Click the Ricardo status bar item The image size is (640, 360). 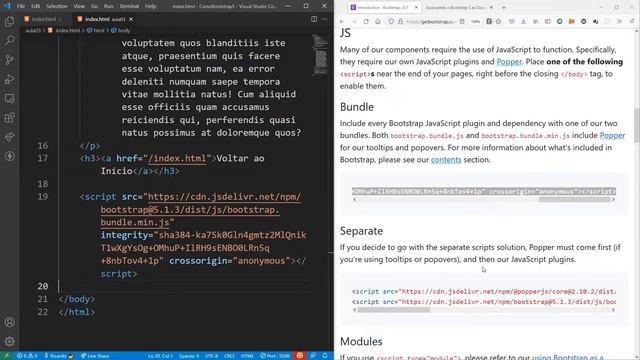59,356
